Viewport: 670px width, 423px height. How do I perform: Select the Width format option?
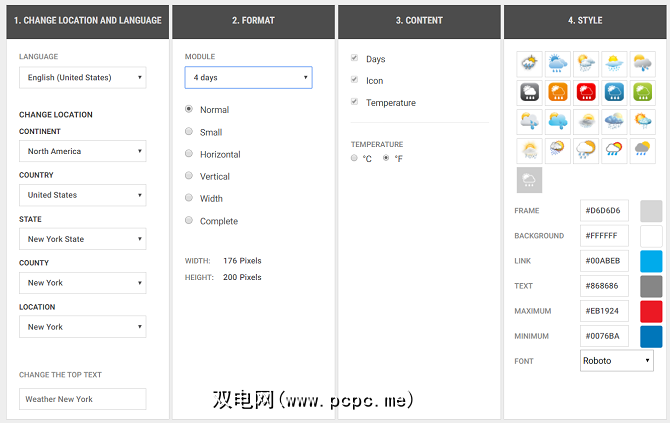[189, 197]
